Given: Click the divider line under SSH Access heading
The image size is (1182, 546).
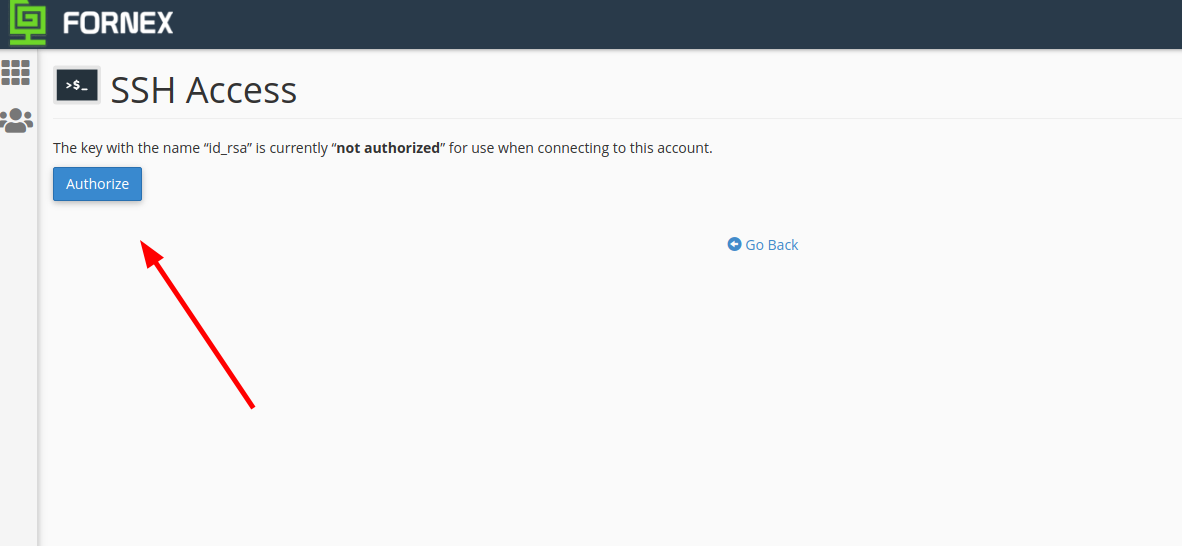Looking at the screenshot, I should pyautogui.click(x=617, y=118).
